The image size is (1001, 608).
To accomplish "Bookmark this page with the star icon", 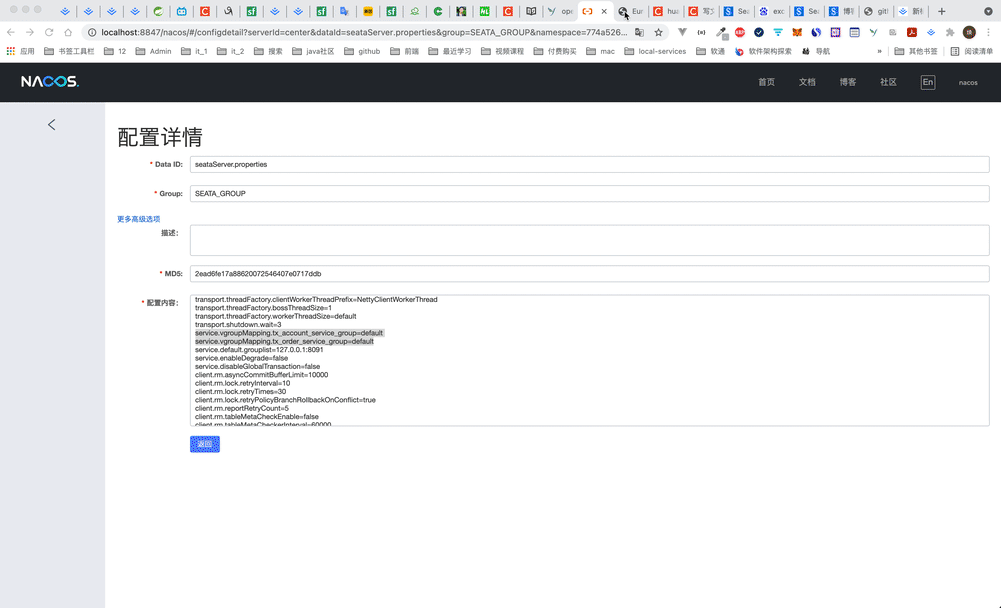I will coord(658,32).
